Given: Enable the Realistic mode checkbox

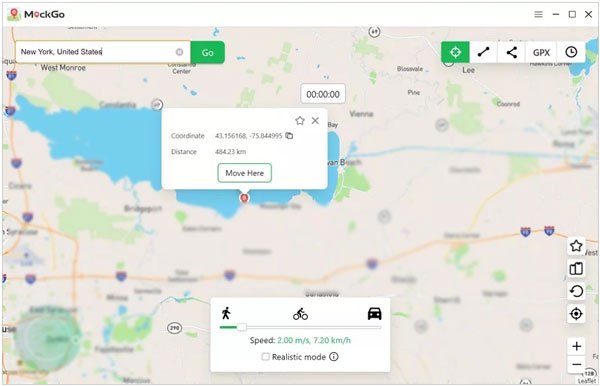Looking at the screenshot, I should (x=265, y=357).
